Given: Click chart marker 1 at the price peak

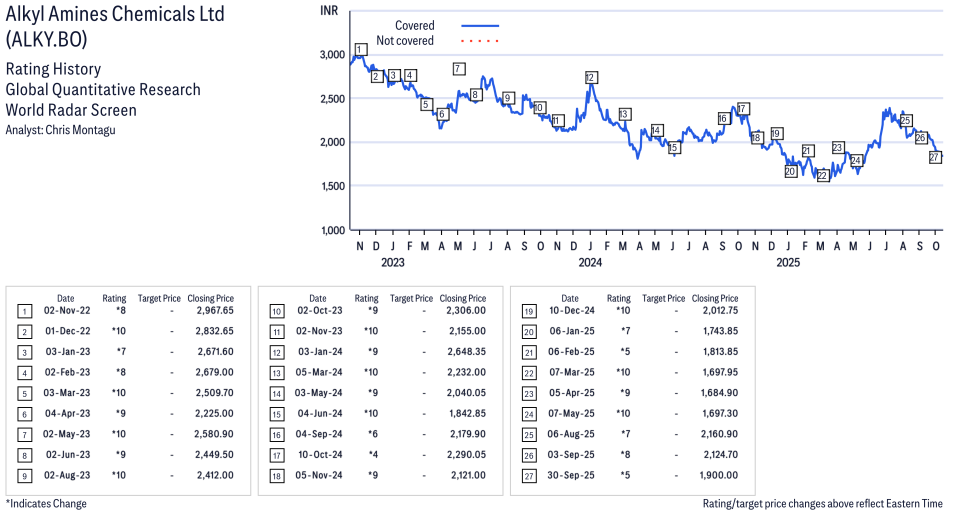Looking at the screenshot, I should point(360,50).
